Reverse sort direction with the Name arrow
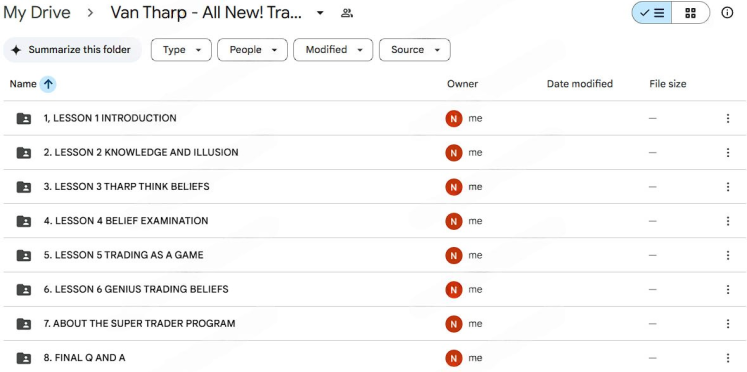This screenshot has height=372, width=747. coord(48,84)
